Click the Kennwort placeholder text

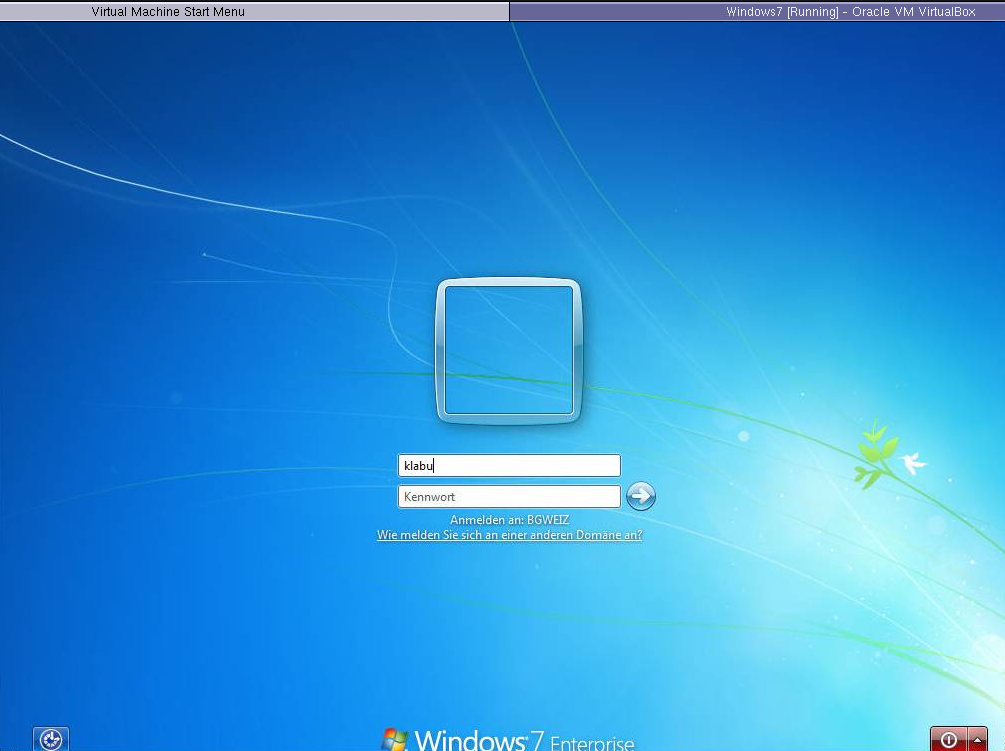(429, 497)
